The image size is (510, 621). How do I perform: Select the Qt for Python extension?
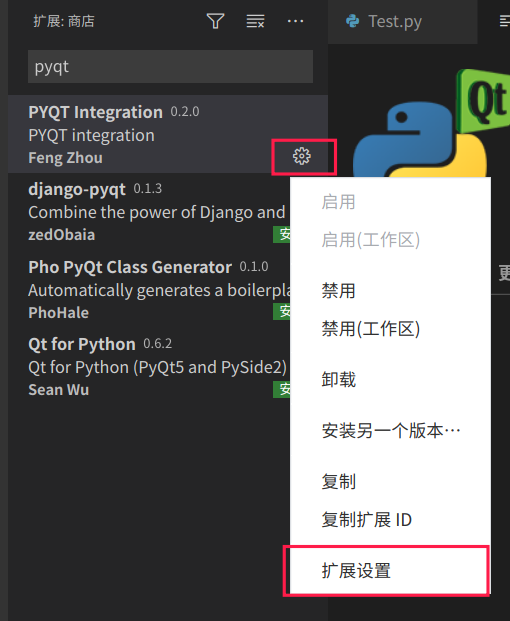tap(149, 366)
